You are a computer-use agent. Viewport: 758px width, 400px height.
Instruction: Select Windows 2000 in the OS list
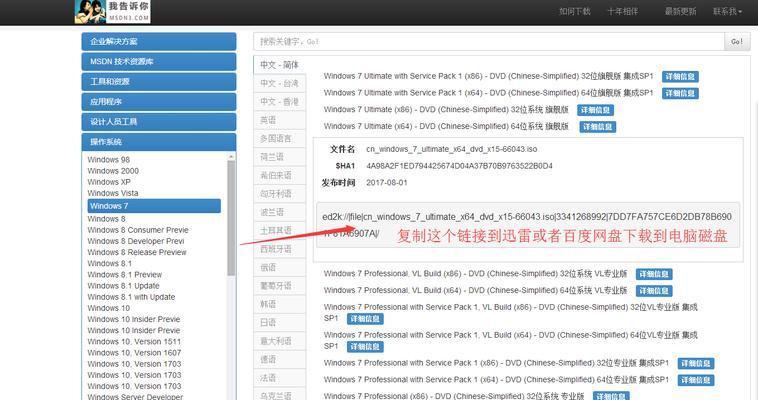pyautogui.click(x=113, y=171)
